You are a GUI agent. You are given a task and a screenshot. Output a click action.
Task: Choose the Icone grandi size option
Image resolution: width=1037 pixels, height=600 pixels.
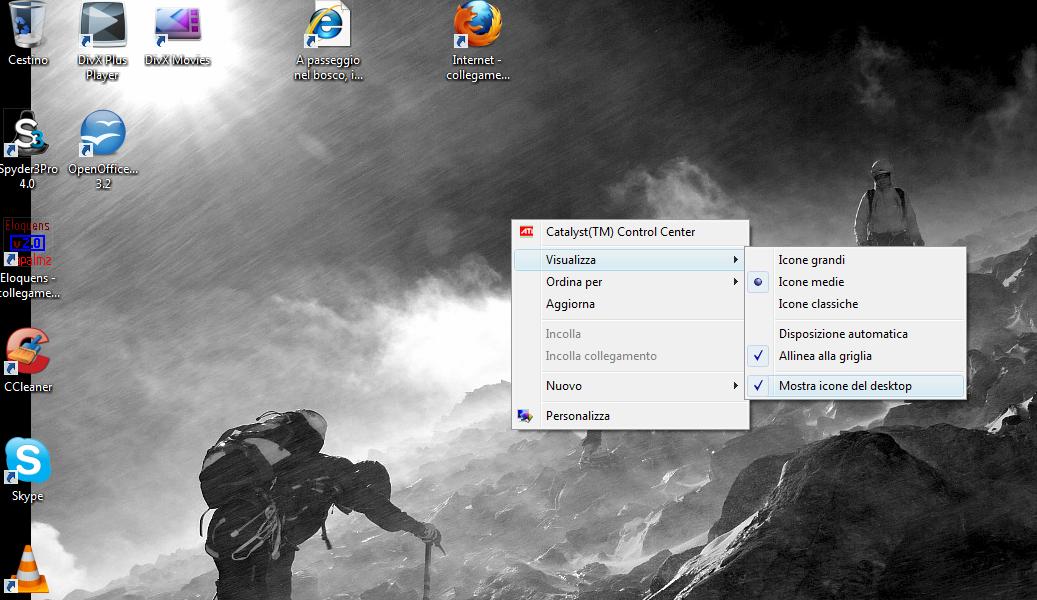click(x=811, y=260)
